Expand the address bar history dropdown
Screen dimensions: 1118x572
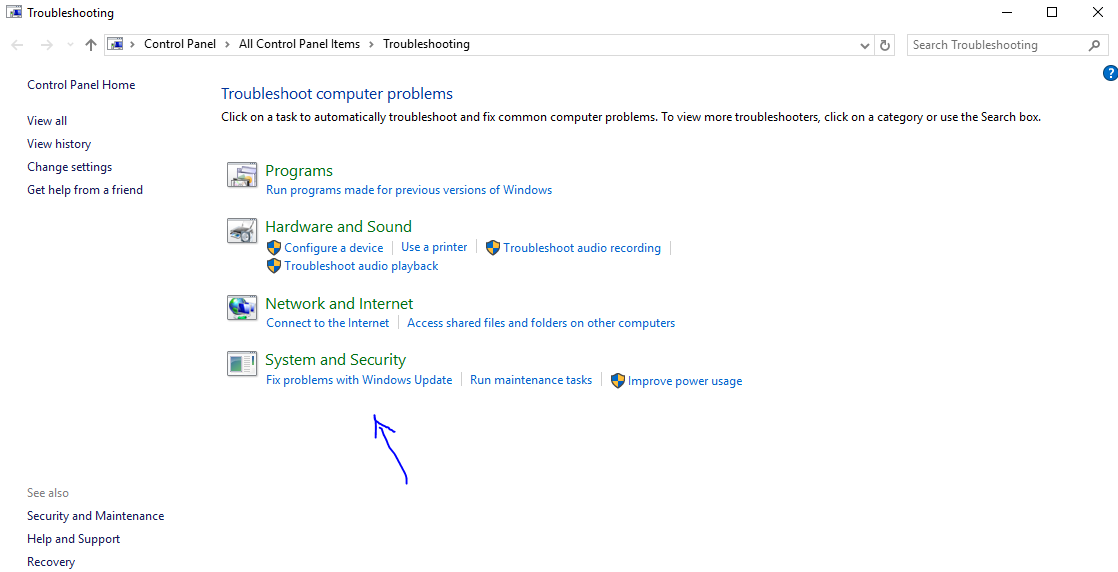point(865,45)
